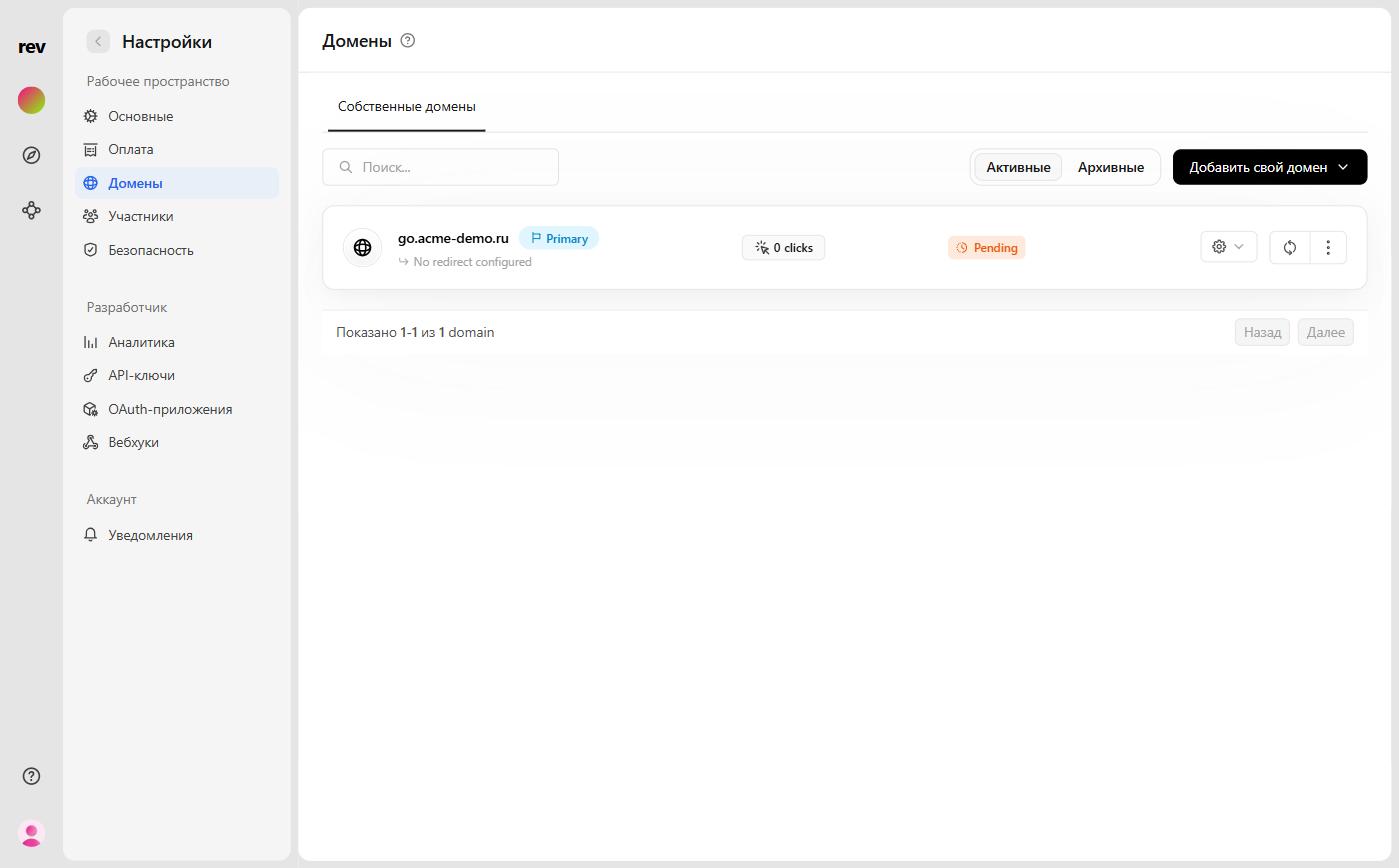Go back using the arrow beside Настройки
Screen dimensions: 1399x868
pos(98,41)
